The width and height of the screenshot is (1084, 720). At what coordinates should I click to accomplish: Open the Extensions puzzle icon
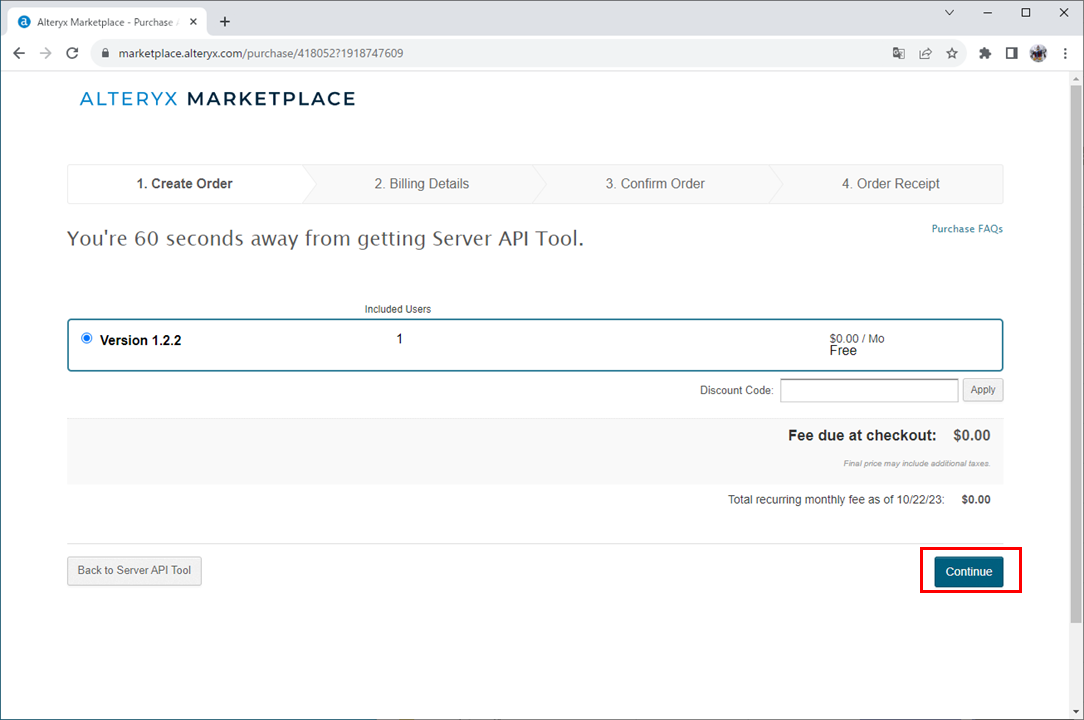pyautogui.click(x=985, y=53)
